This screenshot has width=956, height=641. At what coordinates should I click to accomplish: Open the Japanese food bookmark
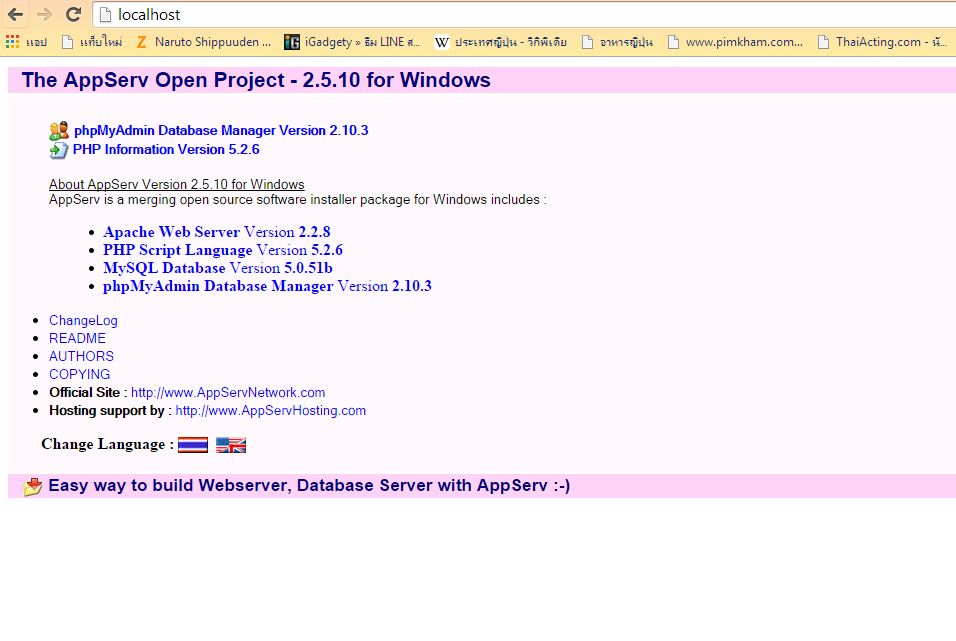click(617, 41)
